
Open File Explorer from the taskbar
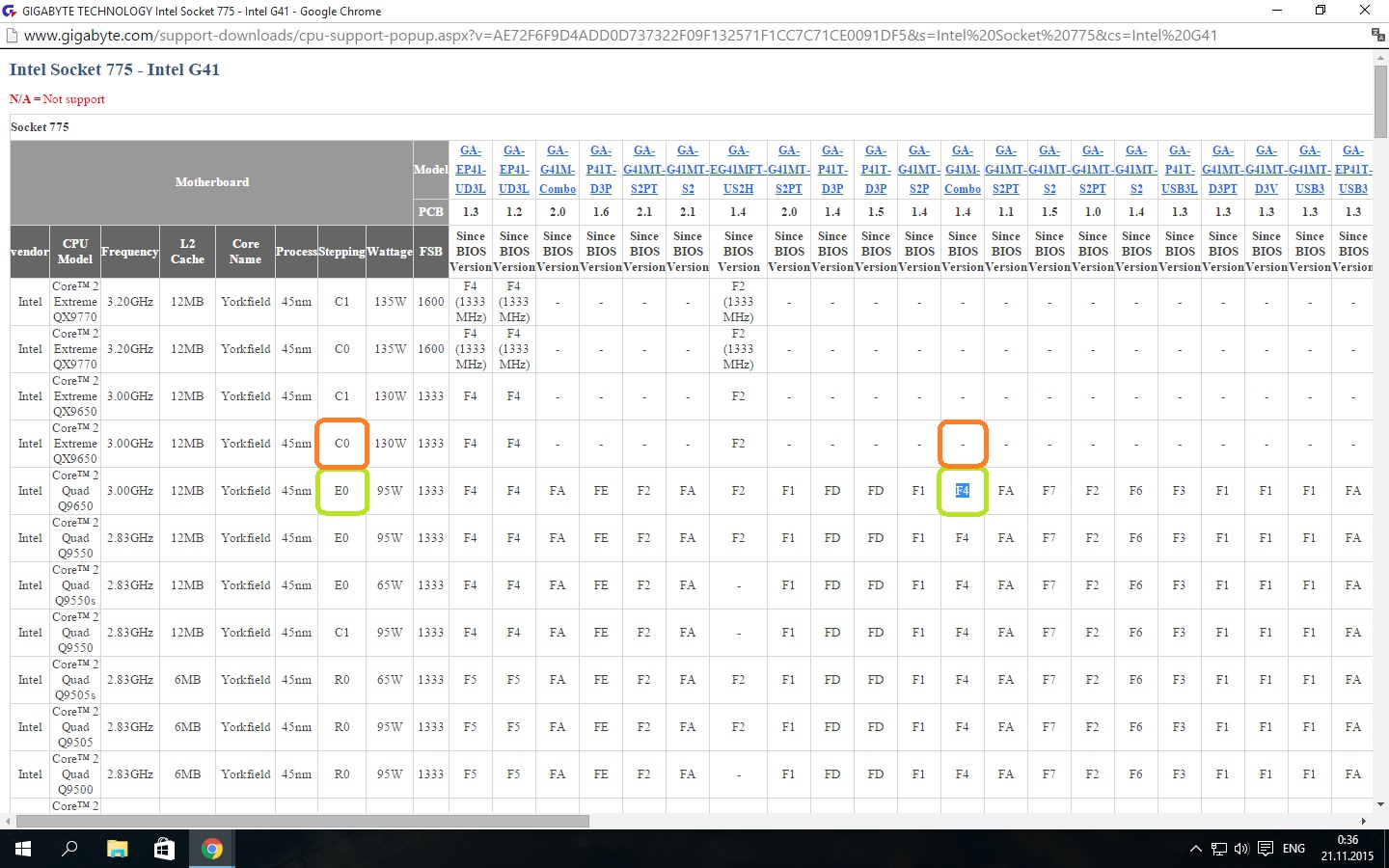117,849
